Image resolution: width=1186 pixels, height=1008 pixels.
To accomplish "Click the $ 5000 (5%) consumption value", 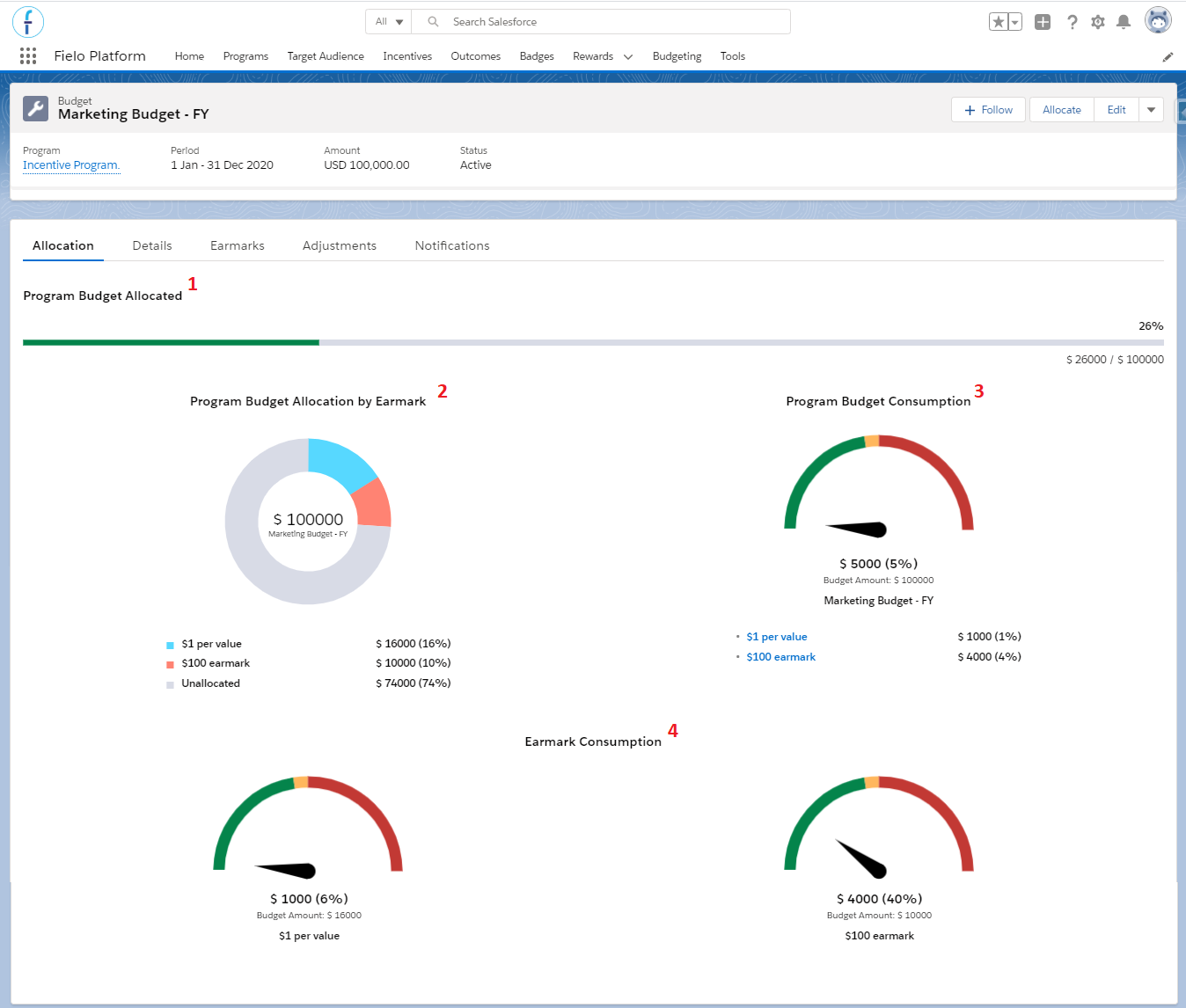I will (879, 564).
